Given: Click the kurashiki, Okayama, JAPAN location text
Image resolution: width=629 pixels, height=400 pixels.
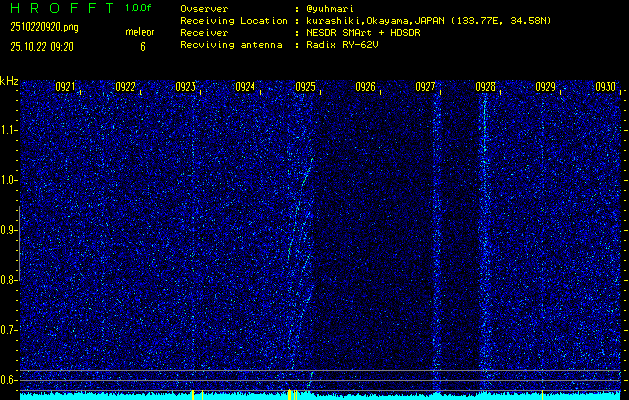Looking at the screenshot, I should [375, 21].
